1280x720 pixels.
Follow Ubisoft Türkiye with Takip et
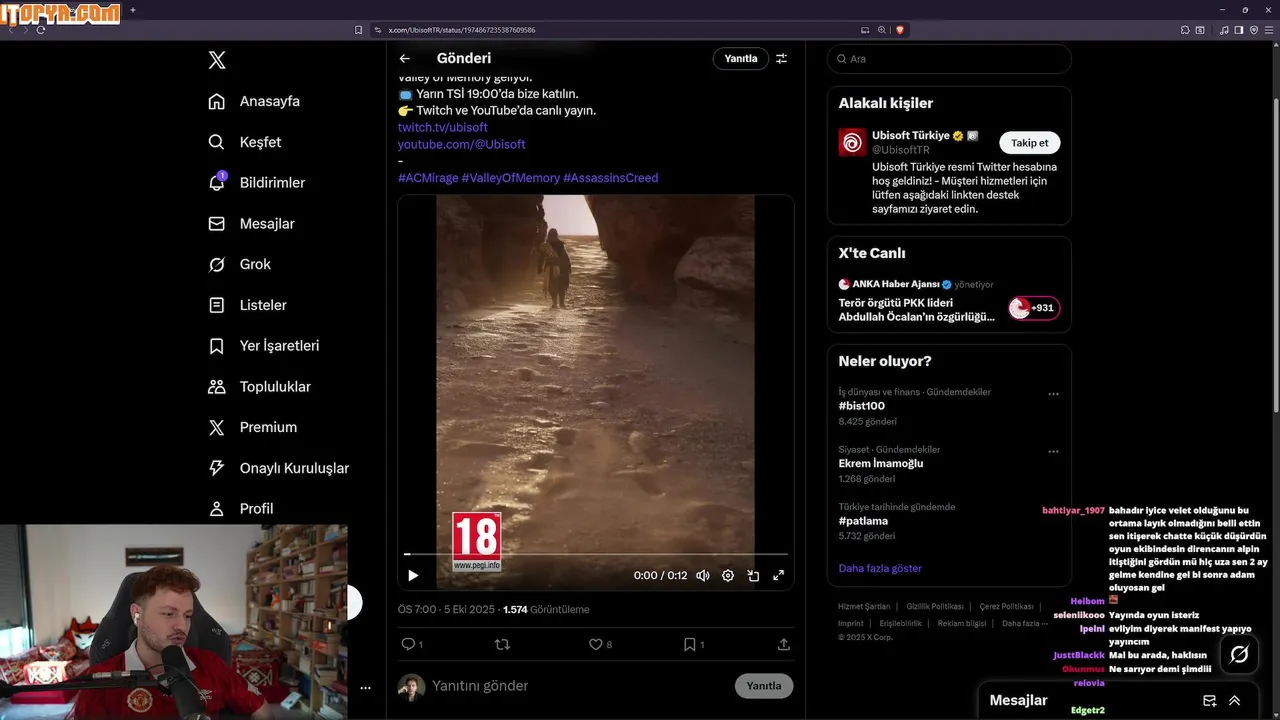pyautogui.click(x=1030, y=143)
